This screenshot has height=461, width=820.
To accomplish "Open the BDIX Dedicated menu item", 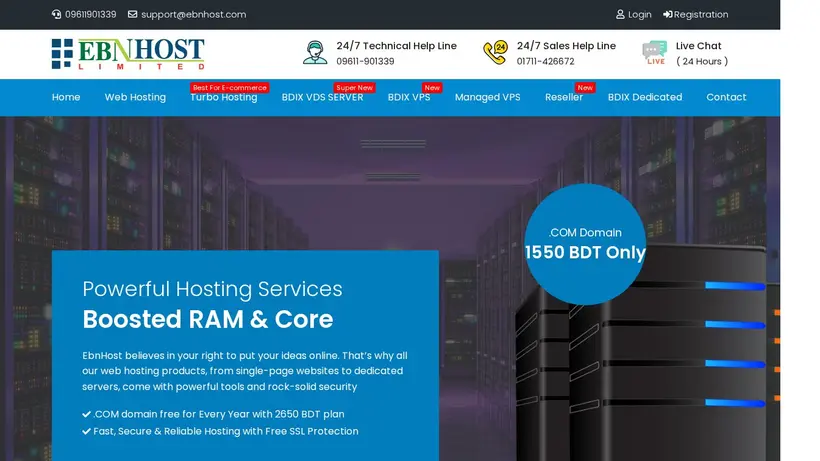I will (645, 97).
